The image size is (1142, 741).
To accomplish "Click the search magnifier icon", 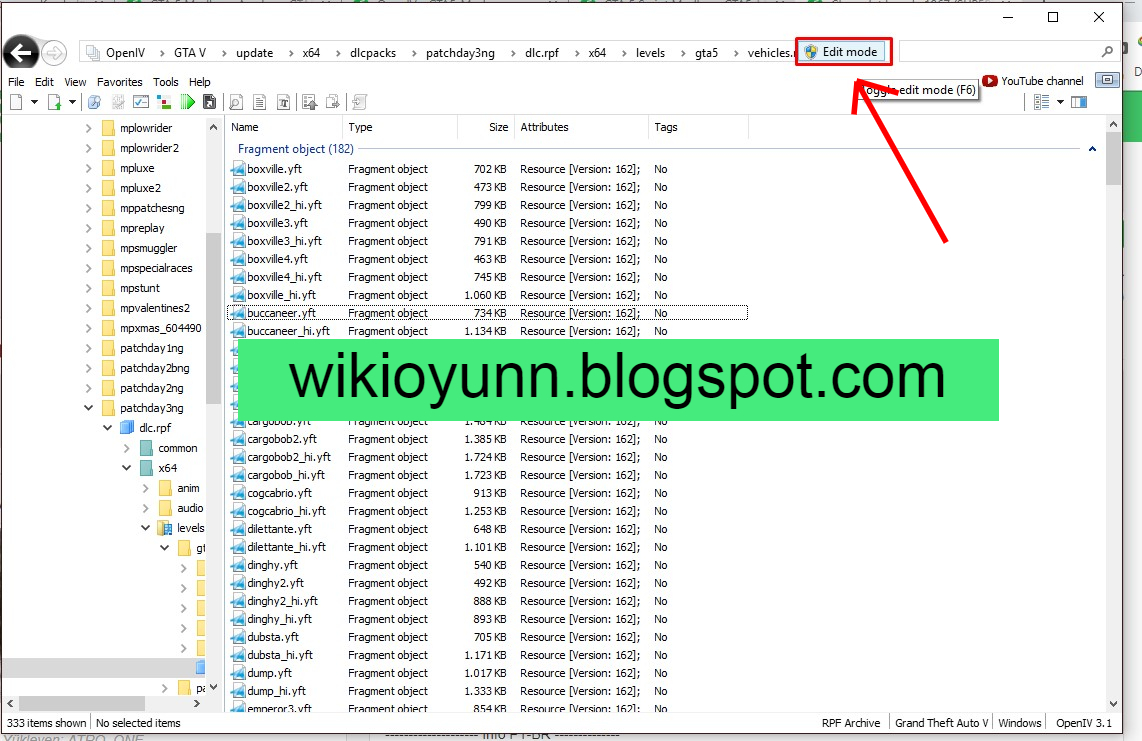I will (x=1107, y=52).
